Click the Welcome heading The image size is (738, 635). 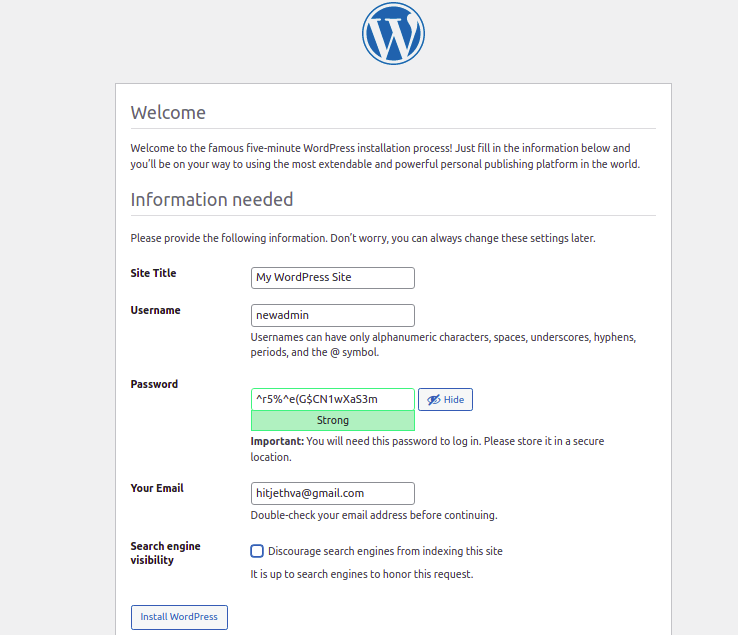point(168,113)
